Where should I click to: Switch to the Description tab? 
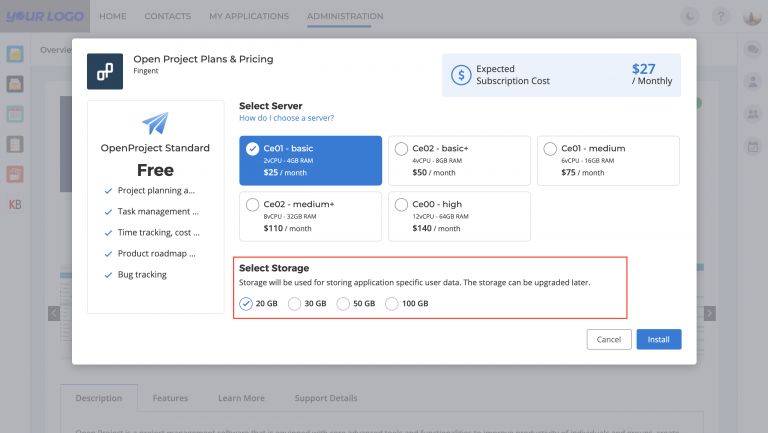[x=99, y=398]
